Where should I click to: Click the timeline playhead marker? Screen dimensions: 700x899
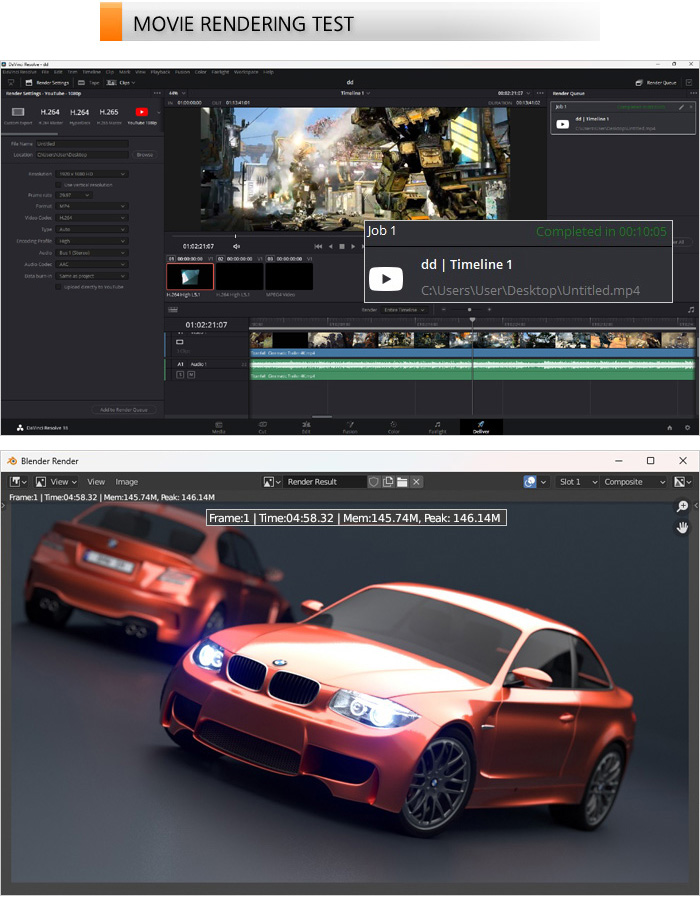[x=472, y=320]
